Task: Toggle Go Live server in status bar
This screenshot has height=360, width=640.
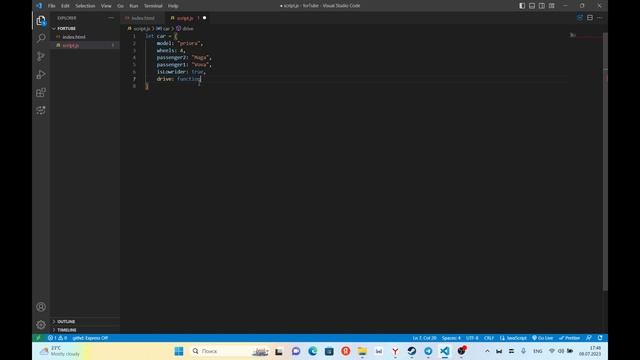Action: [542, 338]
